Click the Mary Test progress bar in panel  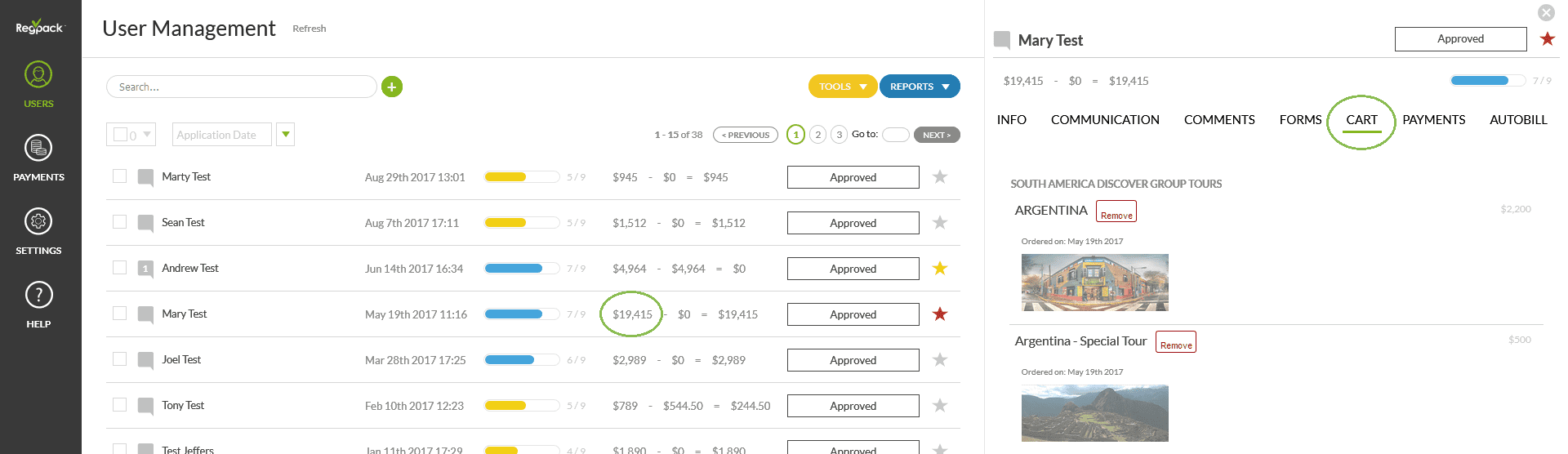[1486, 81]
